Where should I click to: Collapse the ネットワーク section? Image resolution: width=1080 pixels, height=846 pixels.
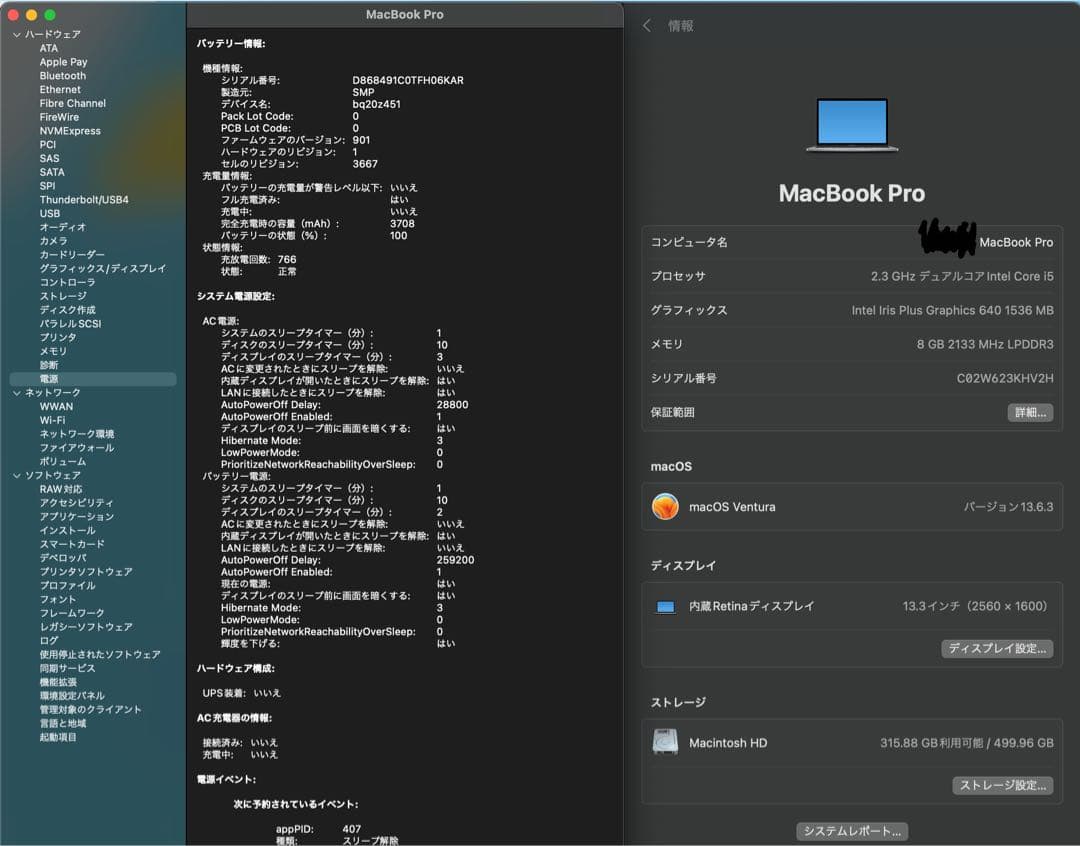coord(17,392)
